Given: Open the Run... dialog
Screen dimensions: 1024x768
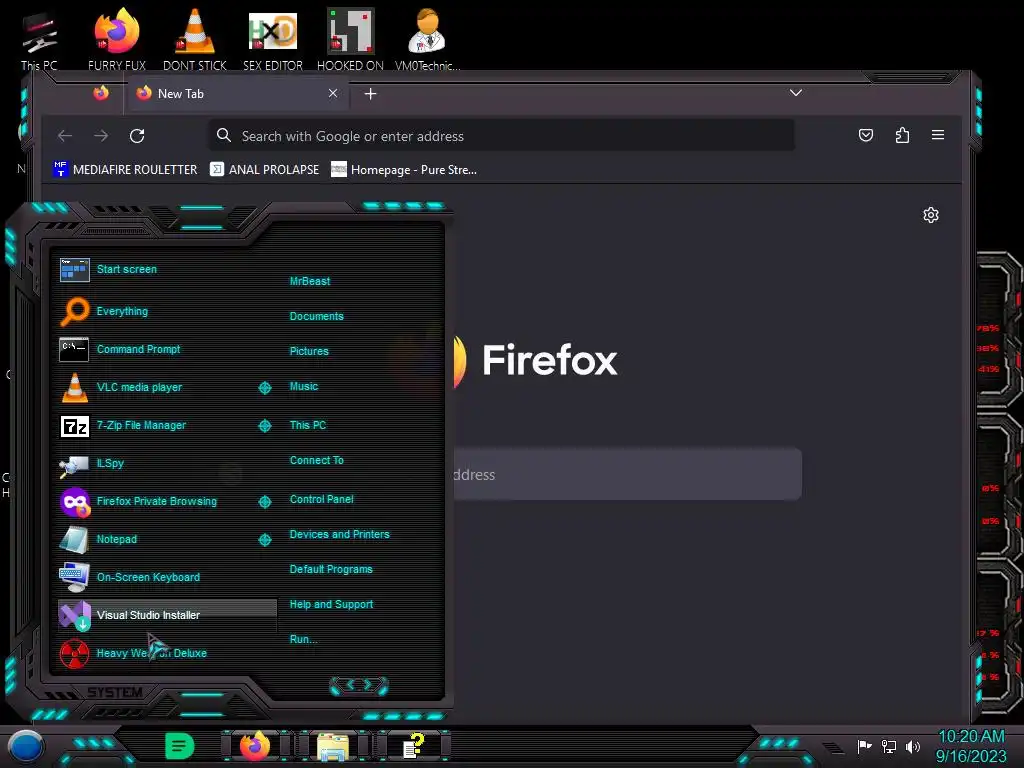Looking at the screenshot, I should 304,639.
